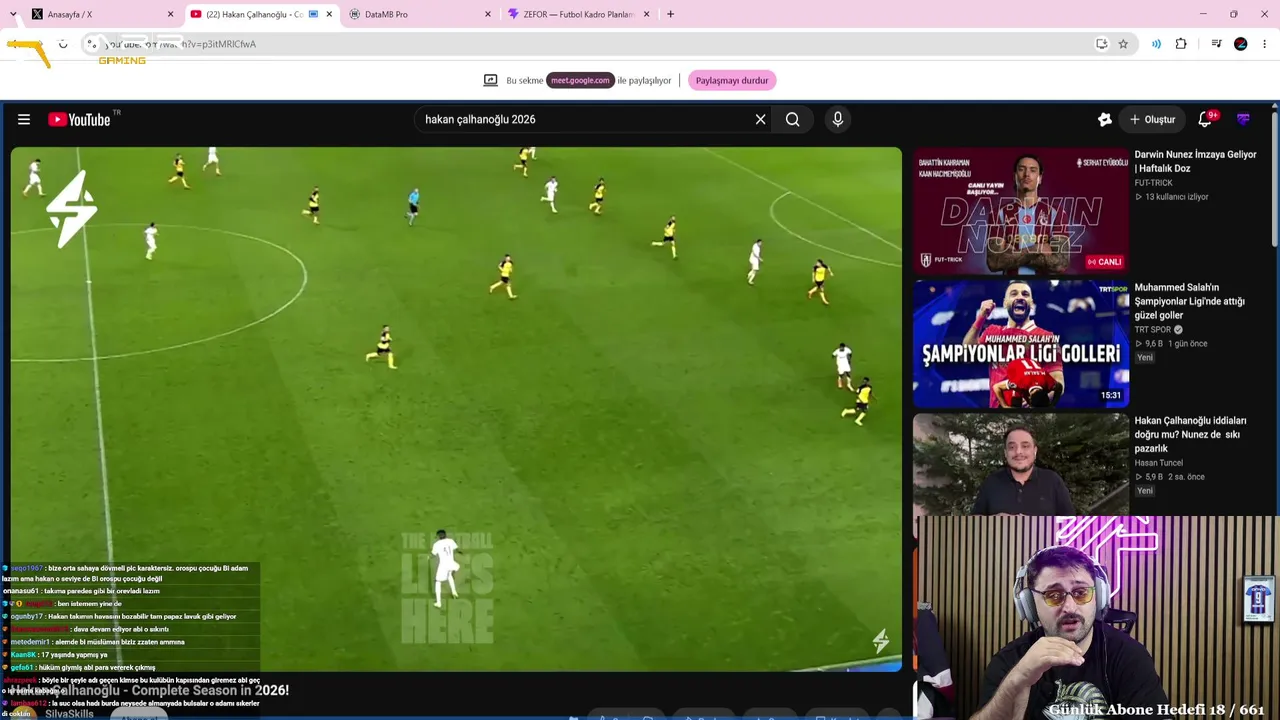Click the screen icon left of the bookmark star
This screenshot has width=1280, height=720.
1102,44
